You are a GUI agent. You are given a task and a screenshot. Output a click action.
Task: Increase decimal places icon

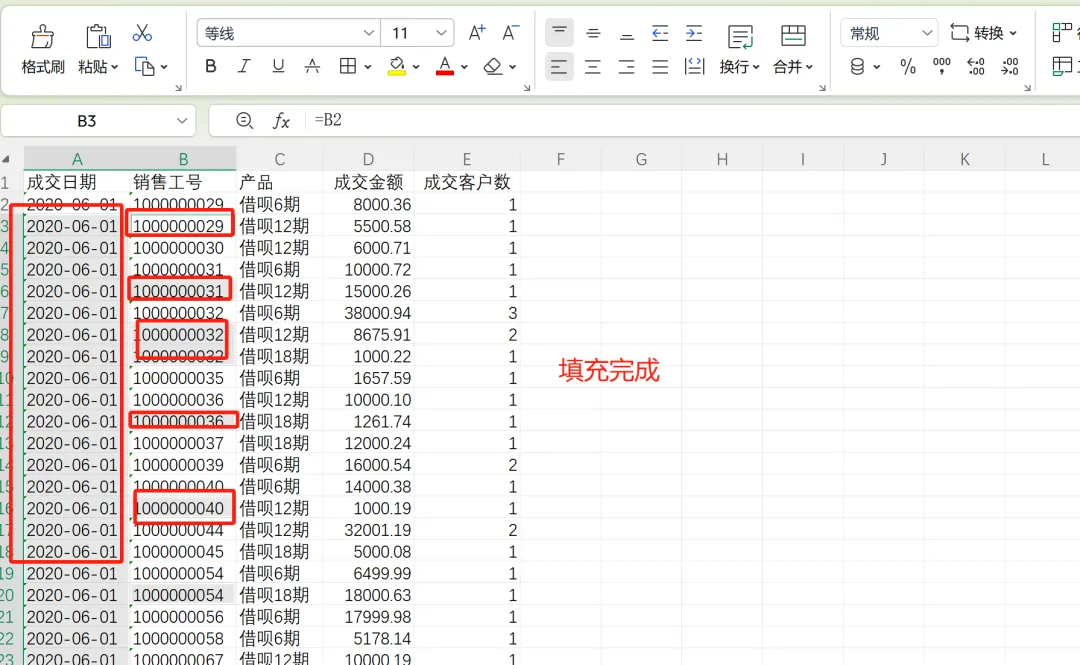pos(975,66)
